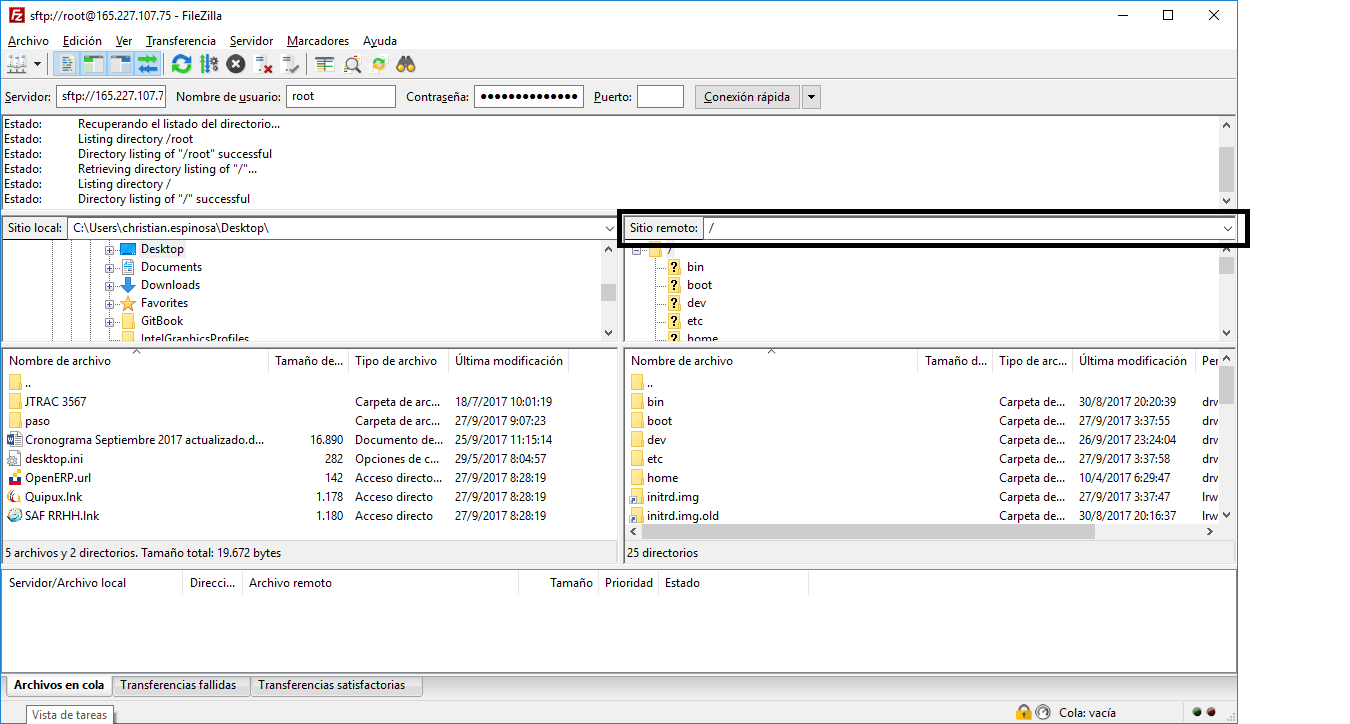1350x724 pixels.
Task: Open the Transferencia menu
Action: pyautogui.click(x=181, y=41)
